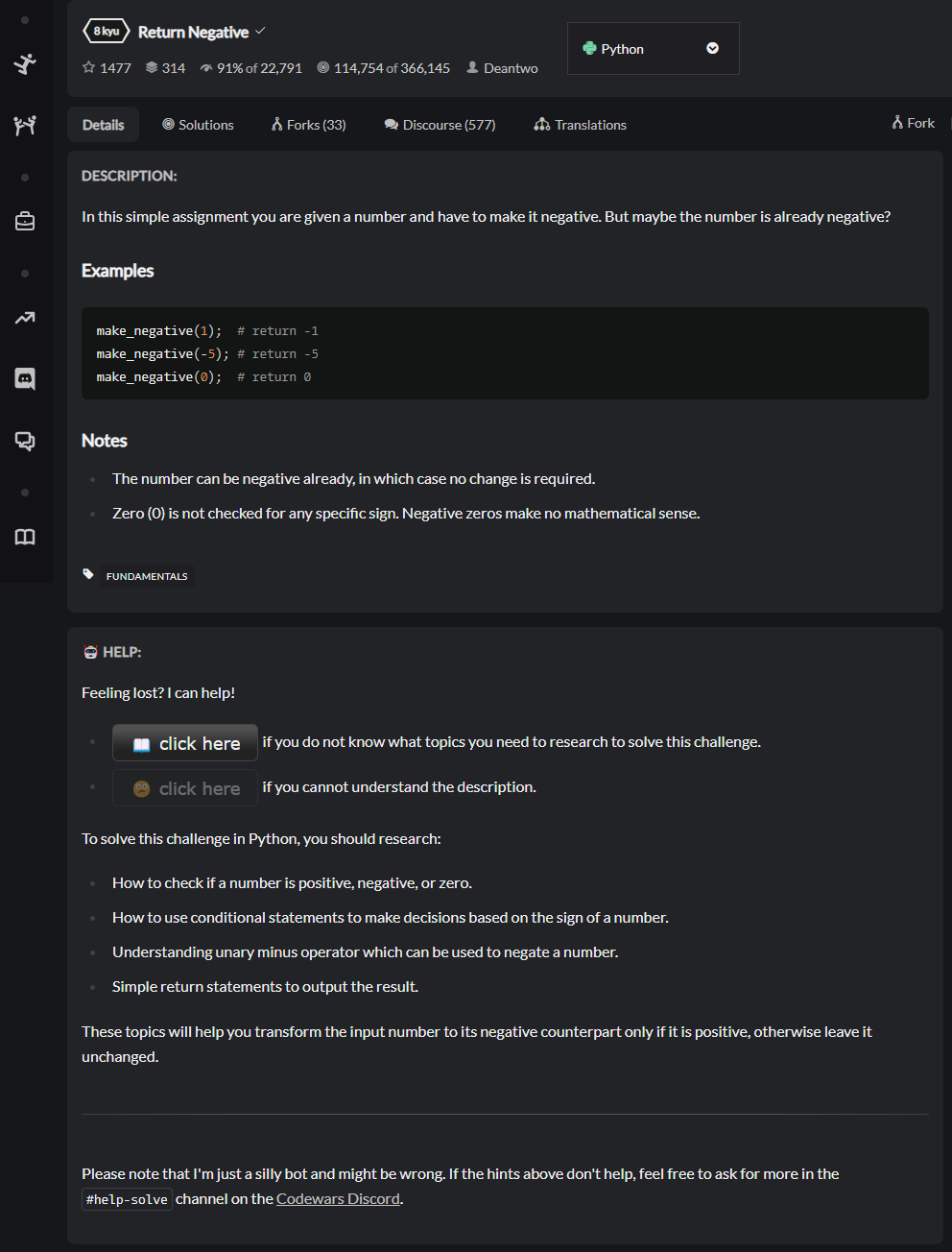
Task: View the Translations tab
Action: click(580, 124)
